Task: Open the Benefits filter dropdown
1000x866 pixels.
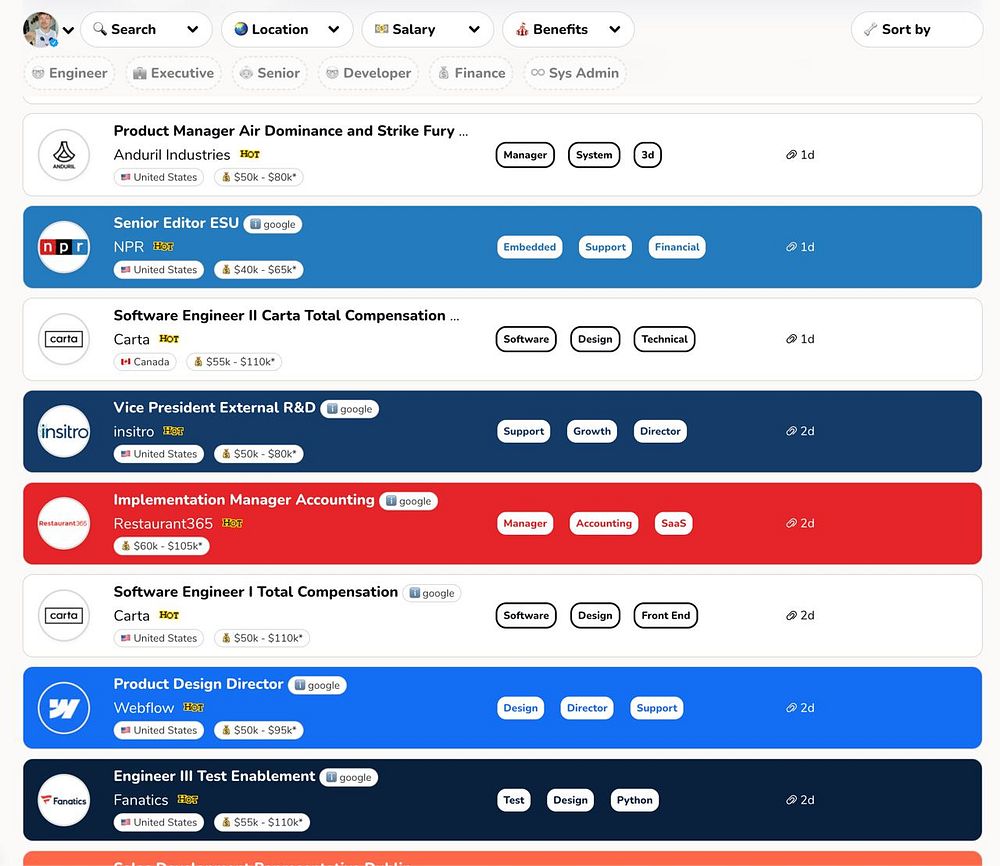Action: click(x=568, y=29)
